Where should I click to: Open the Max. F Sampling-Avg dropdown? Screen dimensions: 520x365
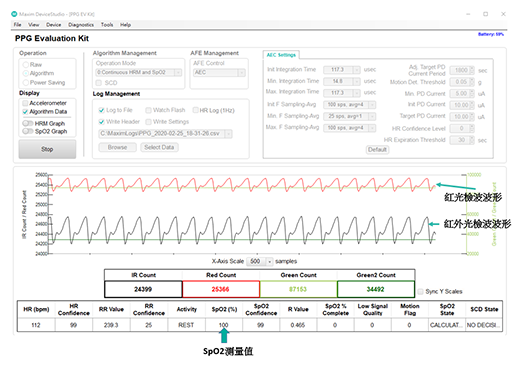pos(350,128)
